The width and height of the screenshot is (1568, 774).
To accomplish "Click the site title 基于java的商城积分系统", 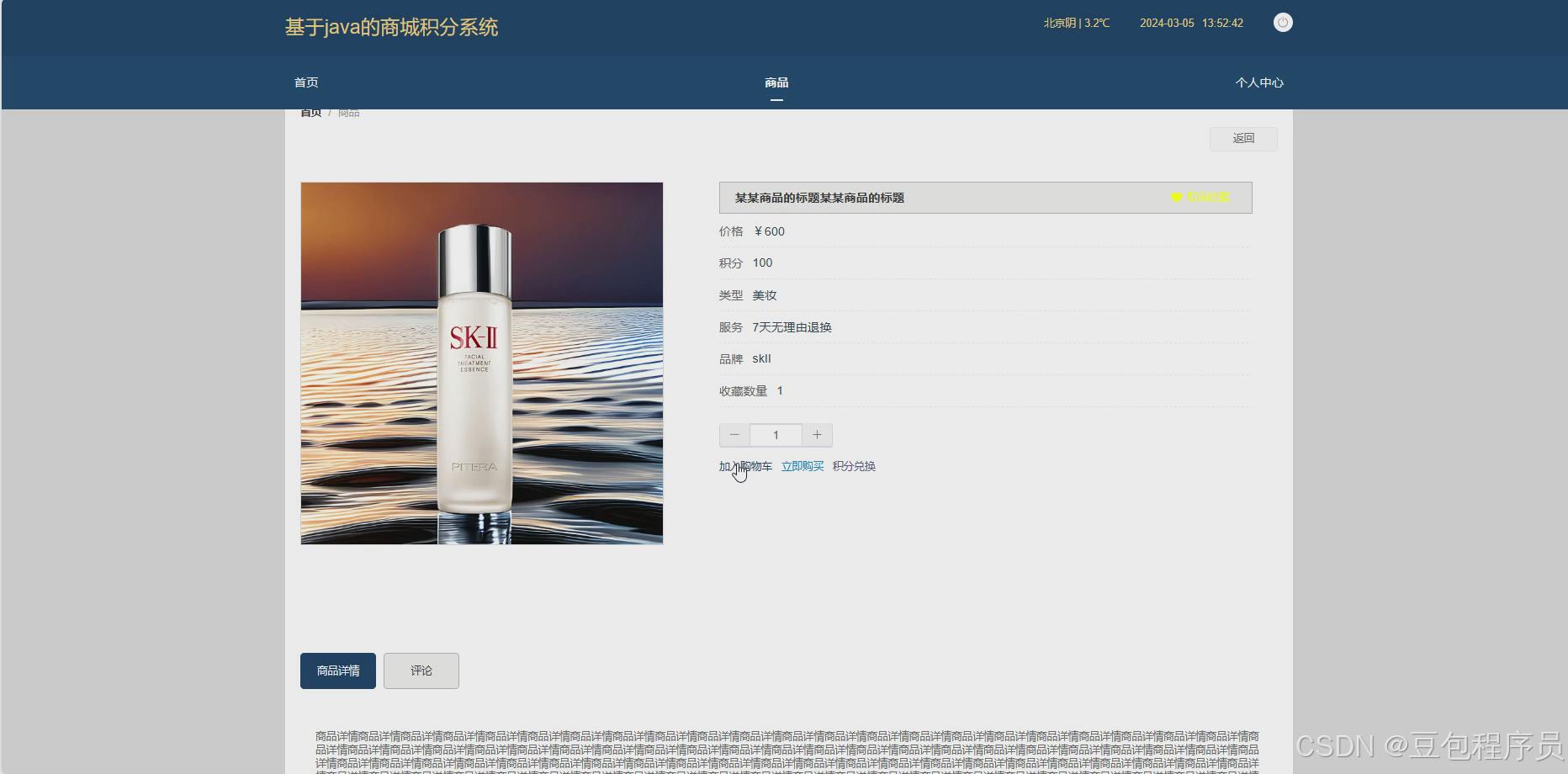I will [391, 27].
